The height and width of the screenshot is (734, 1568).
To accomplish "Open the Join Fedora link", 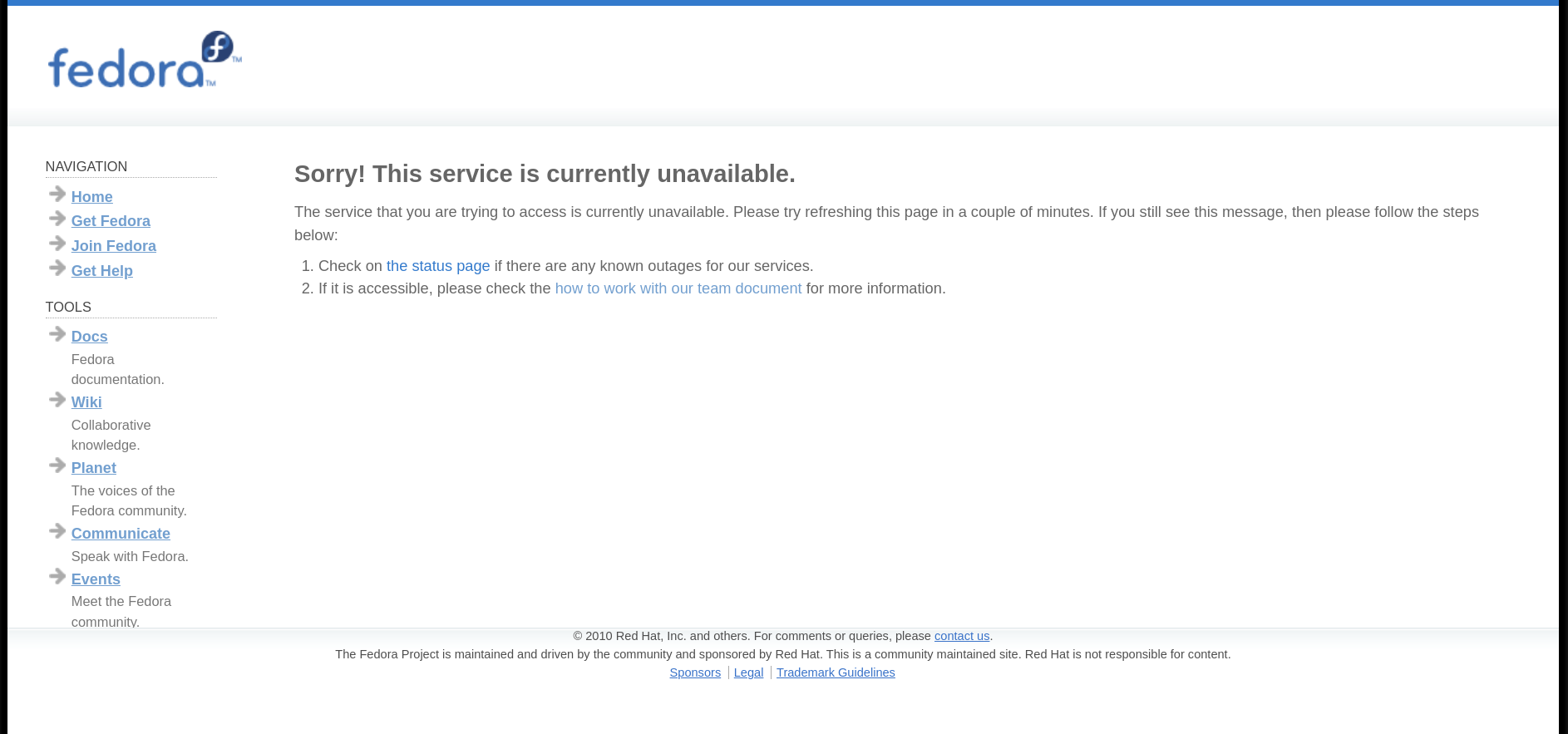I will pyautogui.click(x=114, y=246).
